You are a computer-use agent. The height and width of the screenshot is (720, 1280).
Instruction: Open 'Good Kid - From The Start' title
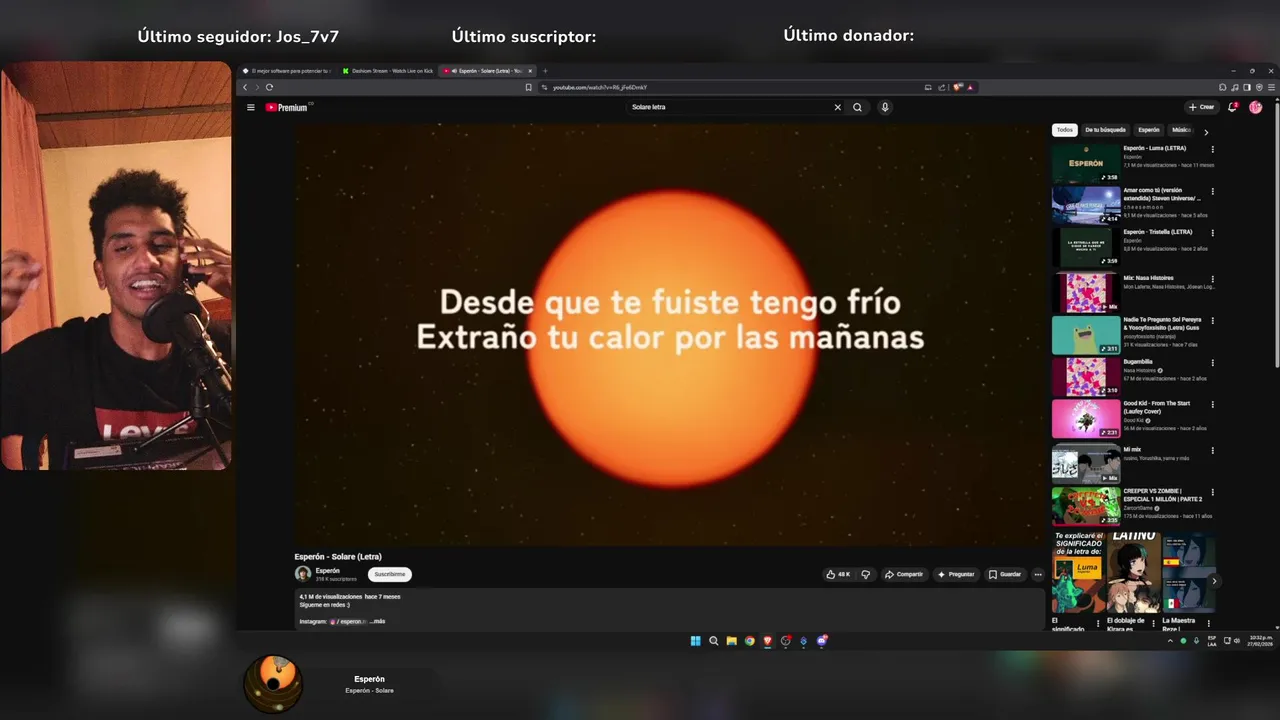[x=1157, y=407]
